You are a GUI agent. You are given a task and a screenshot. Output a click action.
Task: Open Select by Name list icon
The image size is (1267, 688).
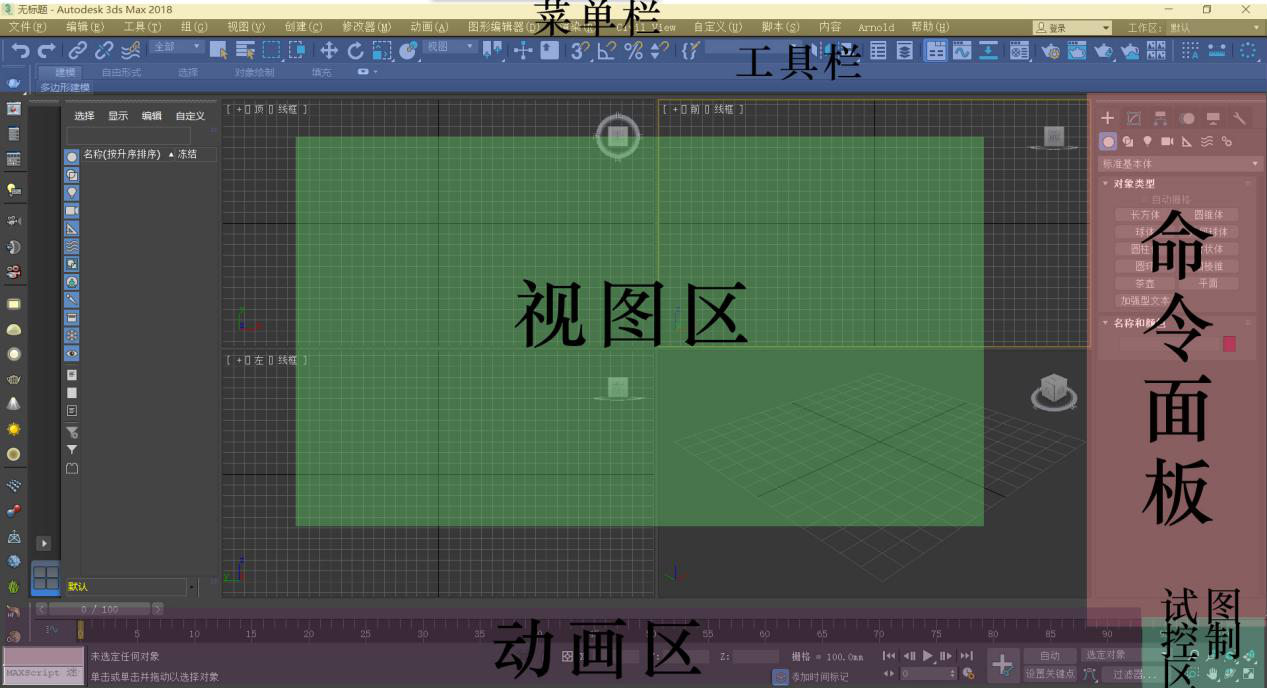(x=245, y=50)
